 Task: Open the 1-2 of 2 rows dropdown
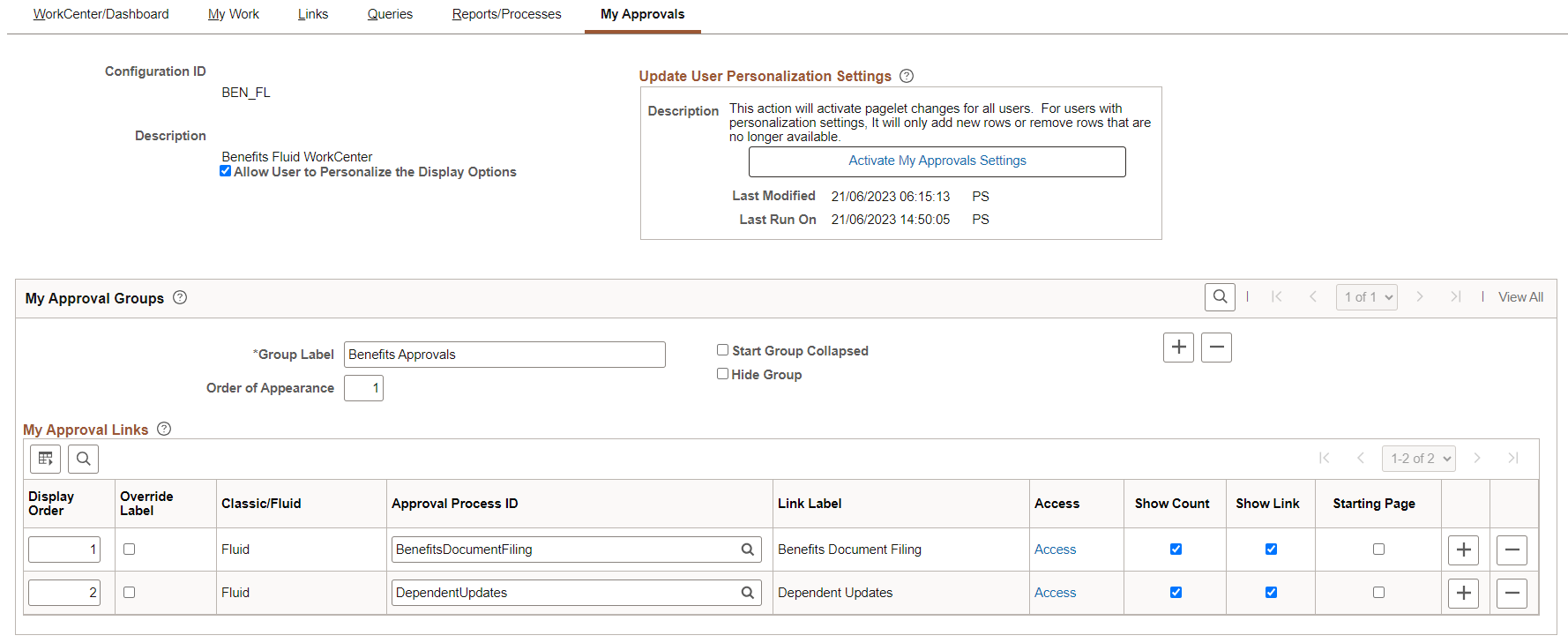pyautogui.click(x=1418, y=459)
